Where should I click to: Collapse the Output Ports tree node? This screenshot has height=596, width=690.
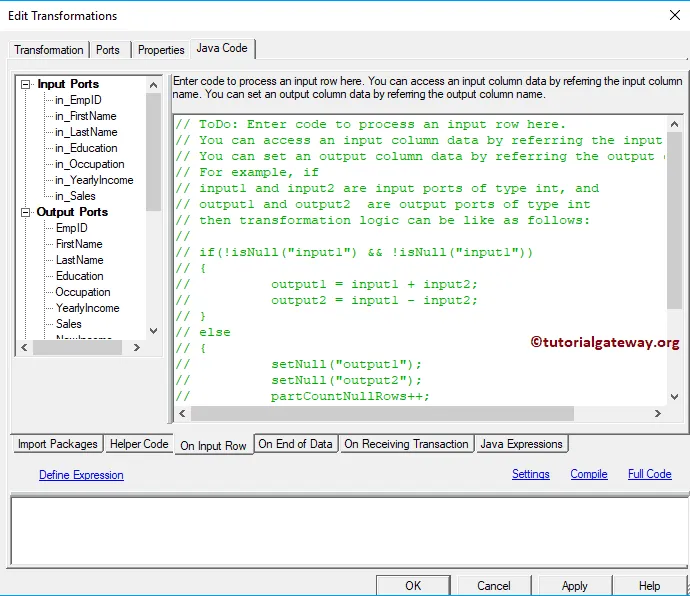pyautogui.click(x=27, y=212)
